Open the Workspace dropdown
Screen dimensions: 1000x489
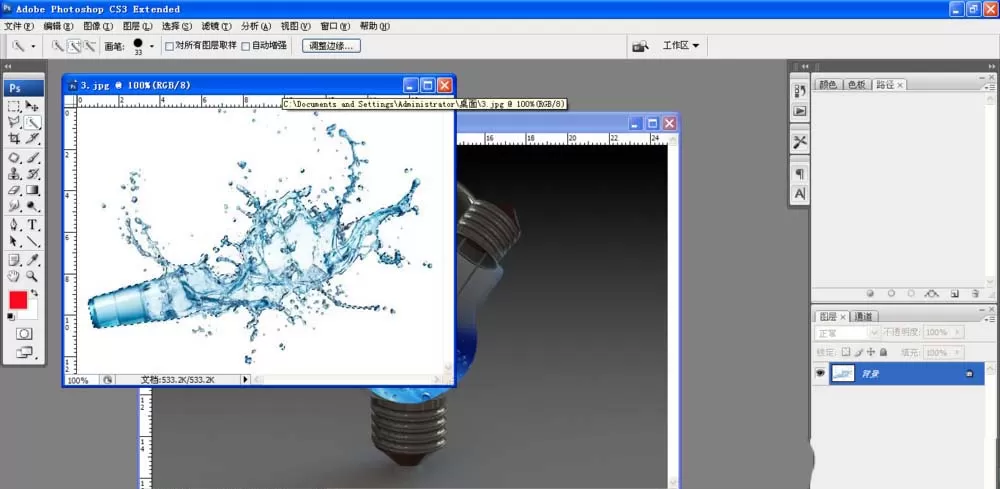[680, 46]
